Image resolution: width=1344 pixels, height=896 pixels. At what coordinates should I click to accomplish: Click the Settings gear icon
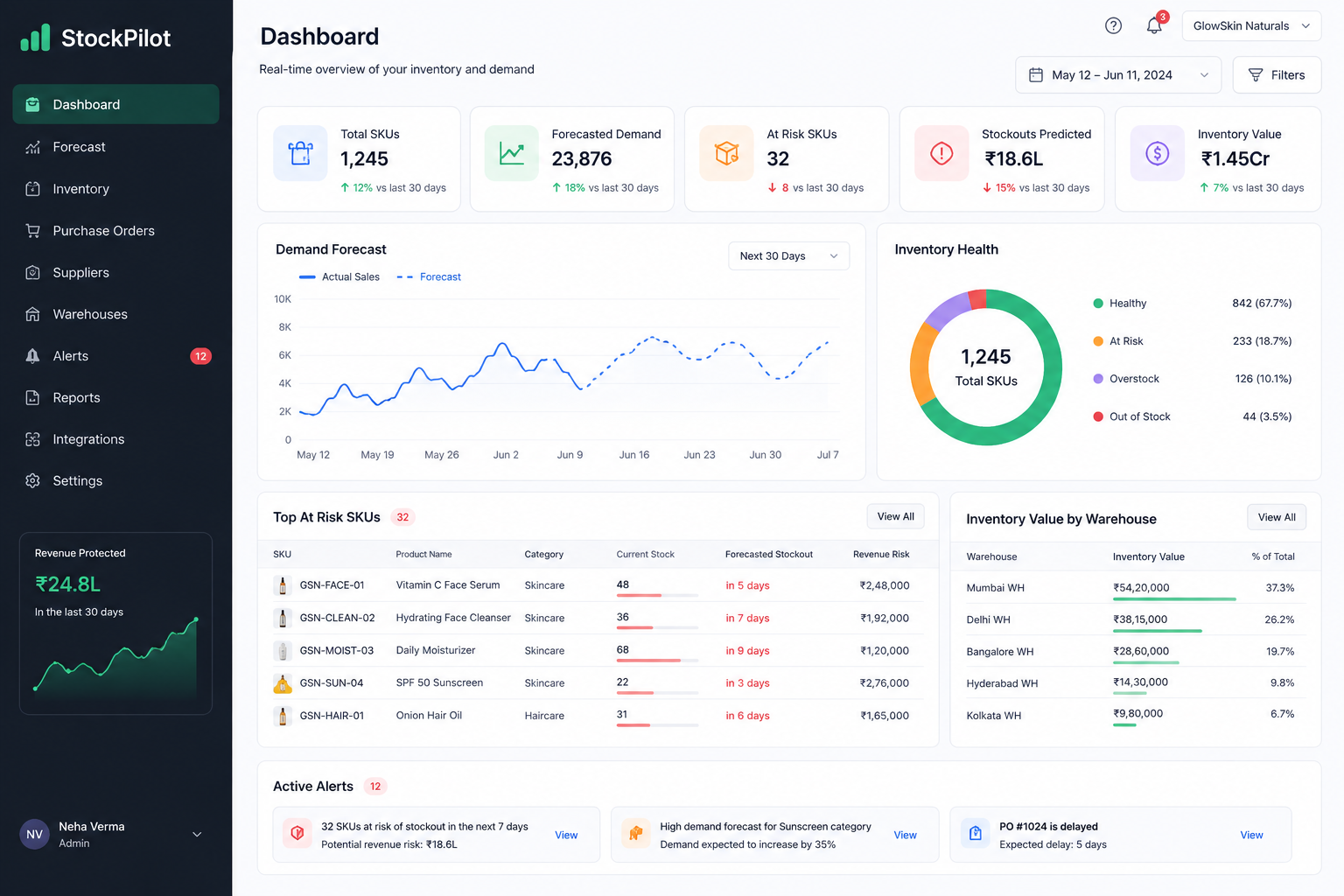tap(32, 480)
